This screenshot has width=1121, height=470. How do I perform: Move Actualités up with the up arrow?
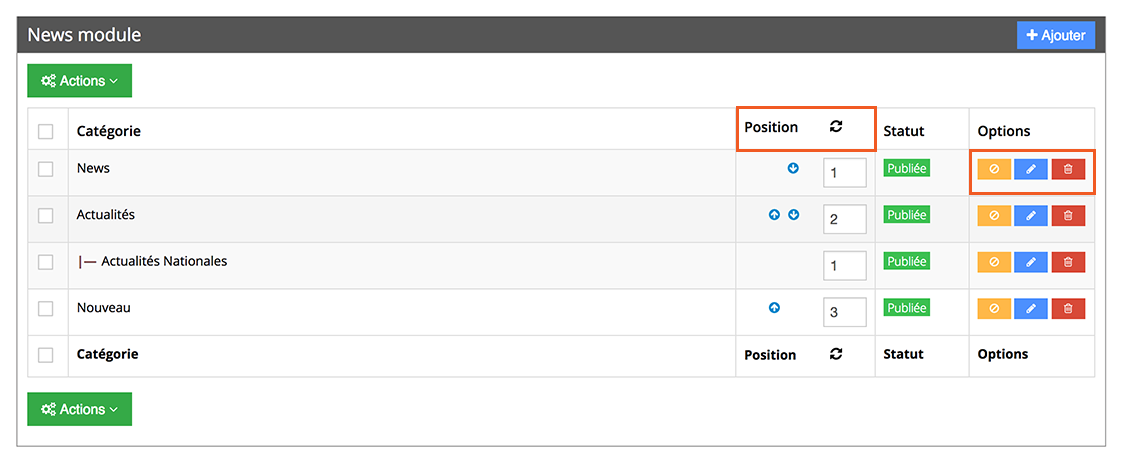point(774,215)
